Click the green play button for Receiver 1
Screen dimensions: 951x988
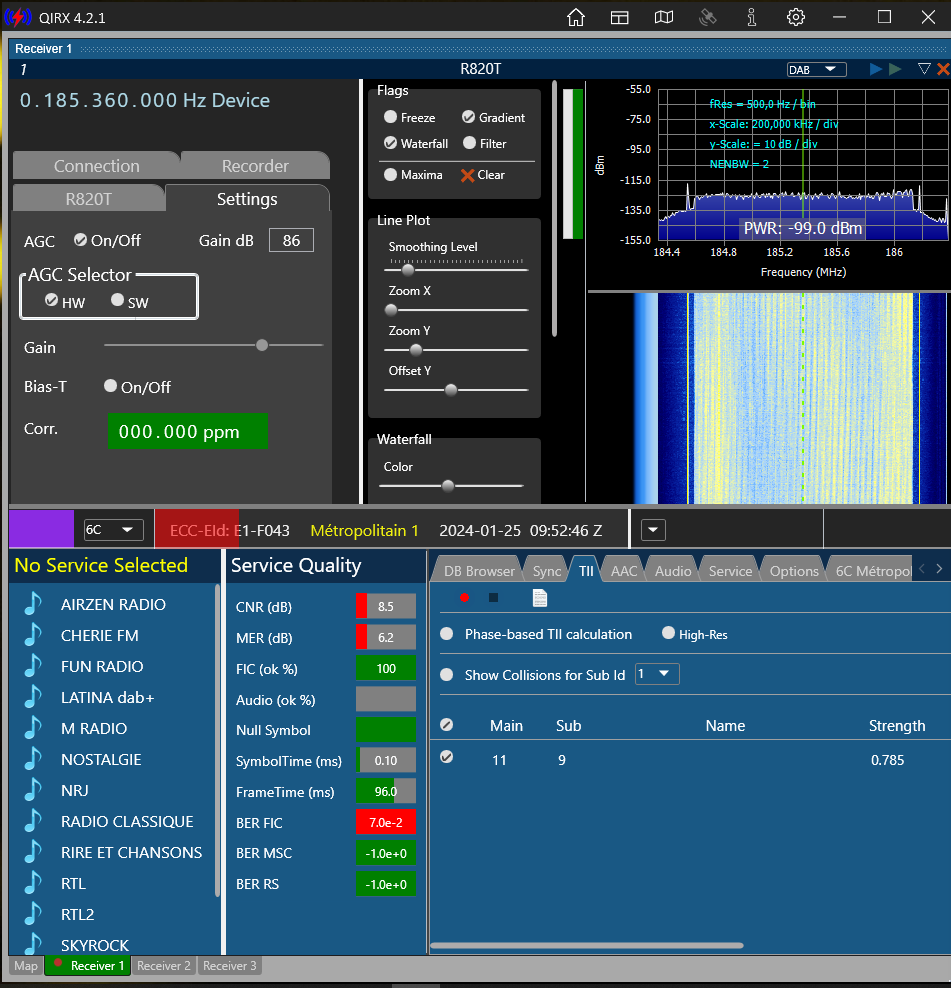[x=895, y=69]
